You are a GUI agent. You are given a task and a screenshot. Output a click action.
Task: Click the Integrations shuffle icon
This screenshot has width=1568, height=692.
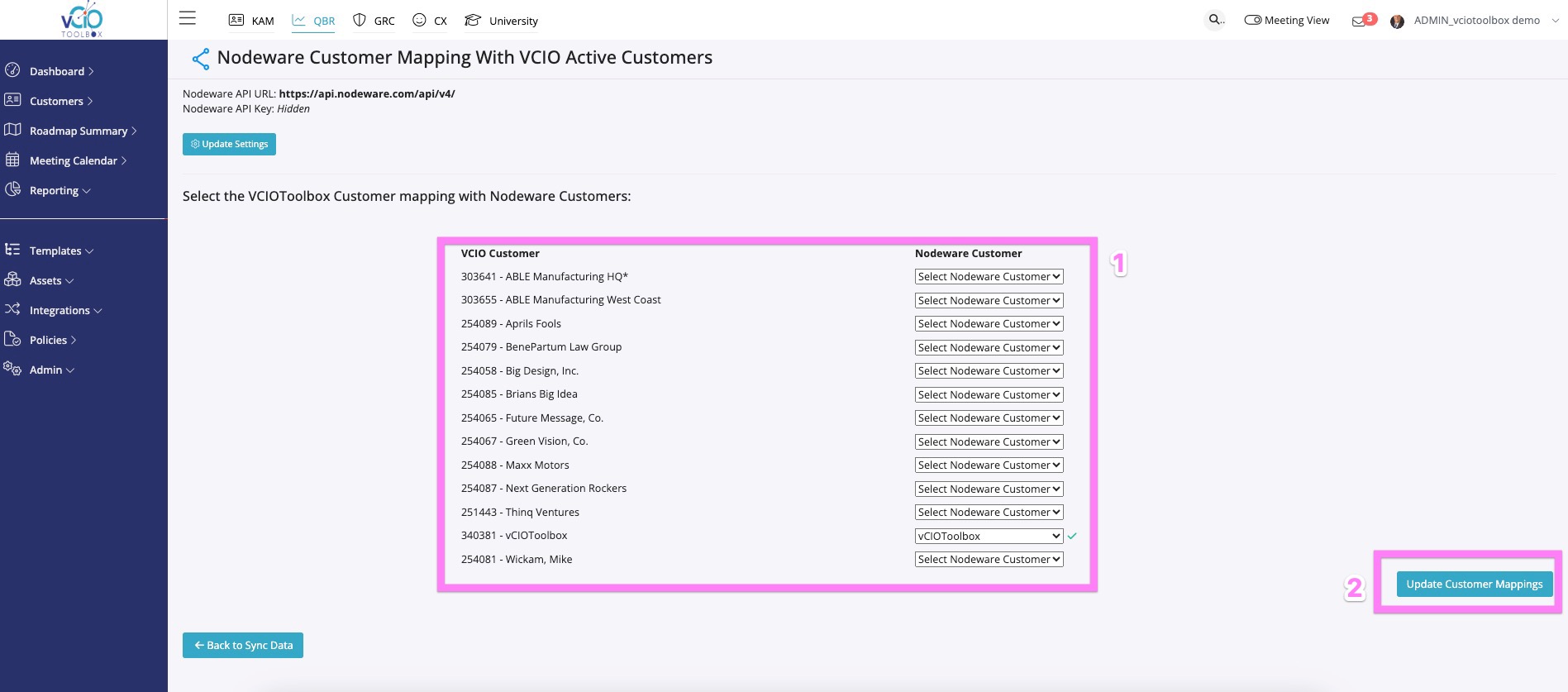12,309
